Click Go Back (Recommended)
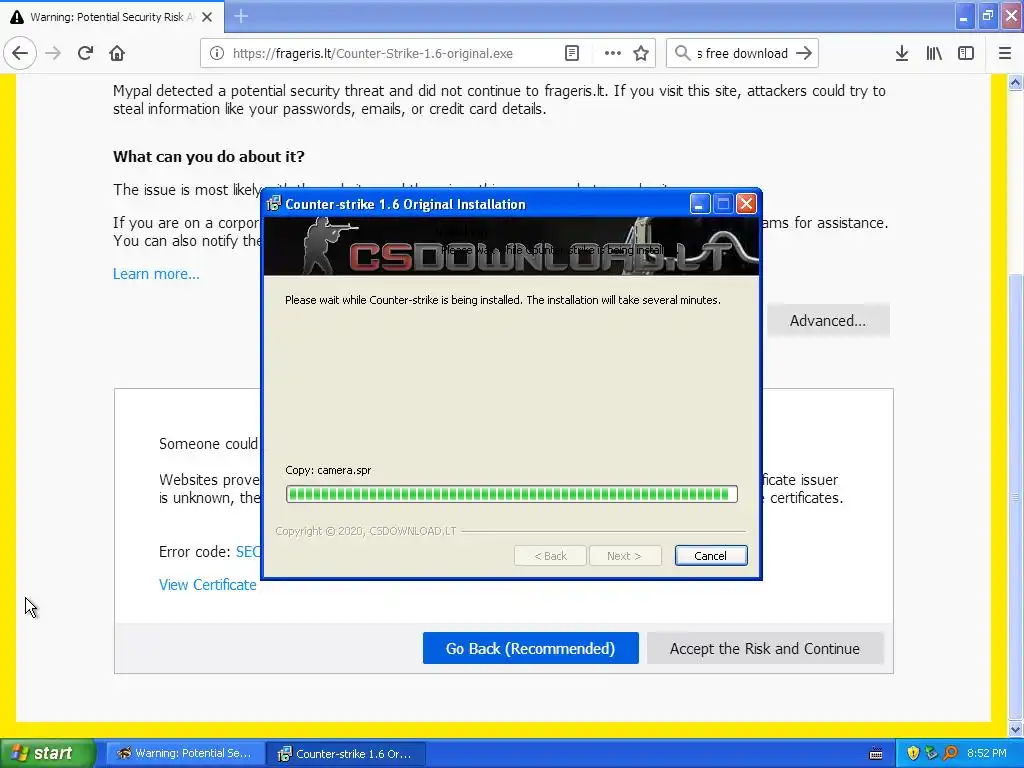Viewport: 1024px width, 768px height. (530, 648)
